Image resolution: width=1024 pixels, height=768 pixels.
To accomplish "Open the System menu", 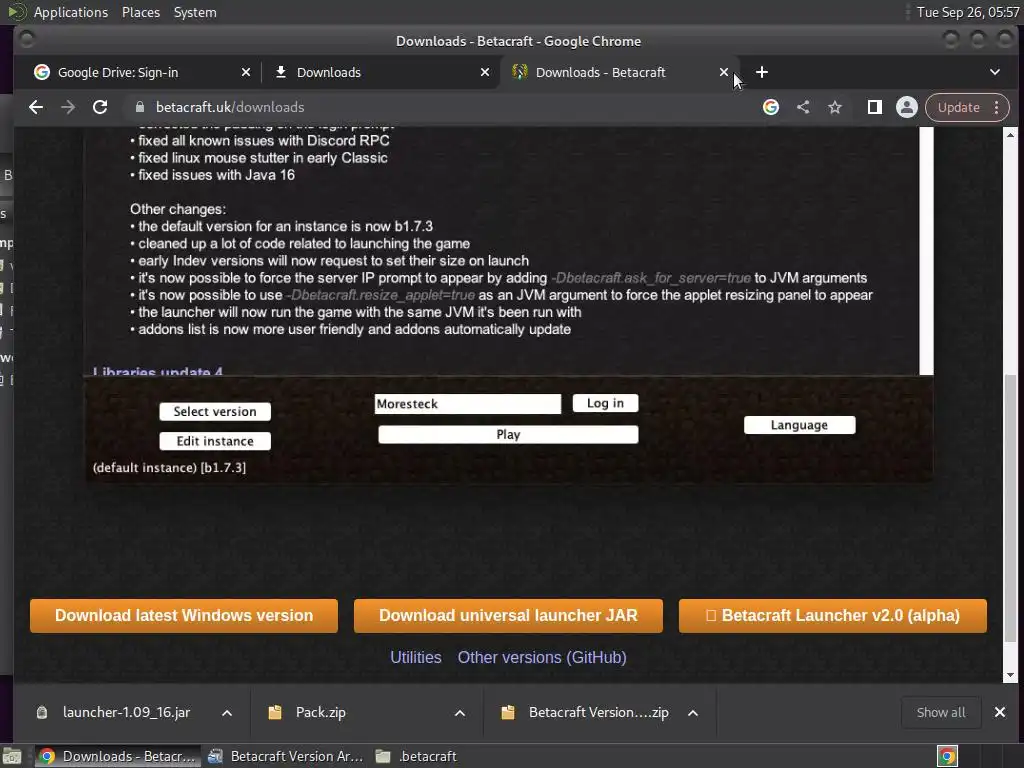I will pos(195,12).
